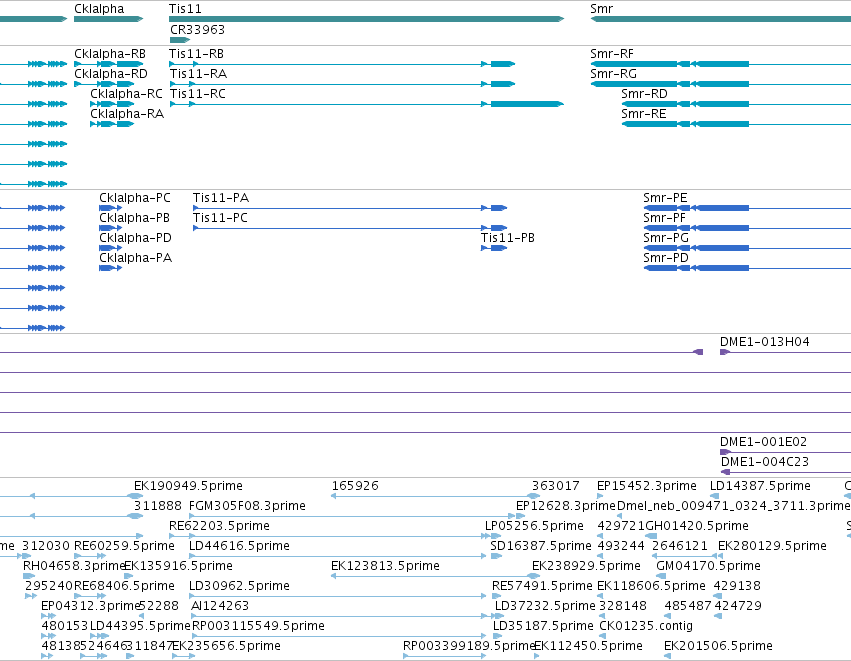Select protein Smr-PG
Viewport: 851px width, 661px height.
click(x=747, y=248)
